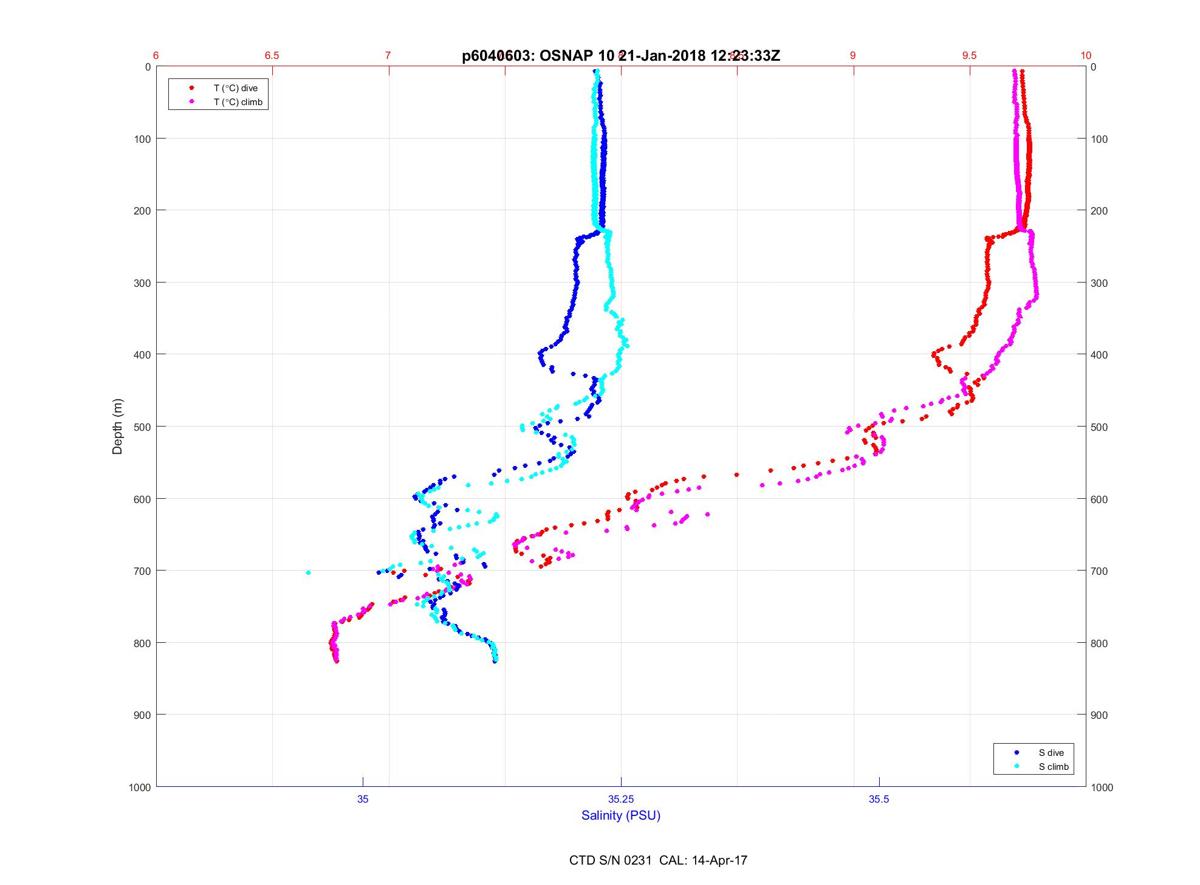The image size is (1200, 885).
Task: Click depth tick 800 on right-hand axis
Action: [1101, 643]
